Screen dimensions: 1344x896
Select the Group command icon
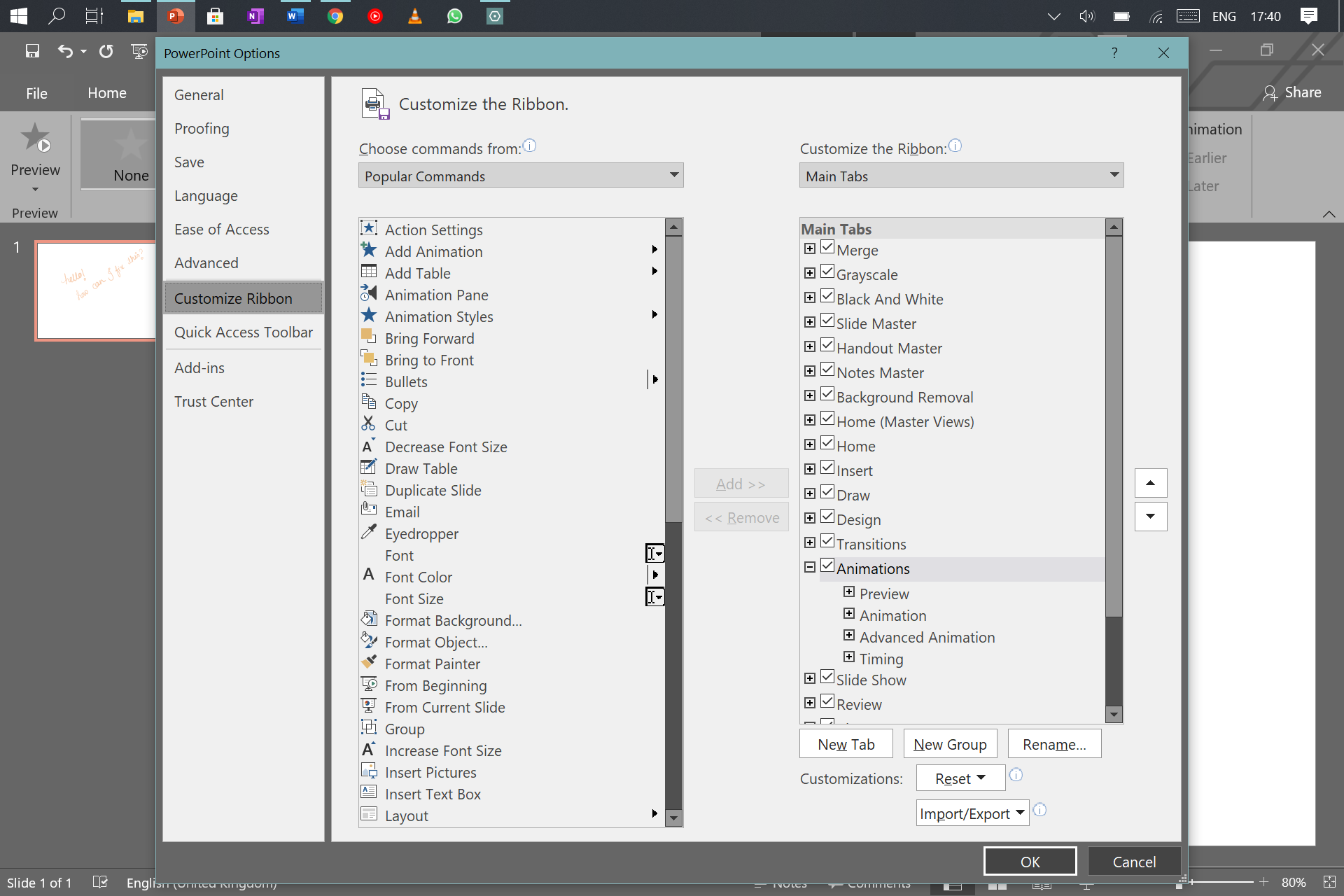(x=369, y=727)
